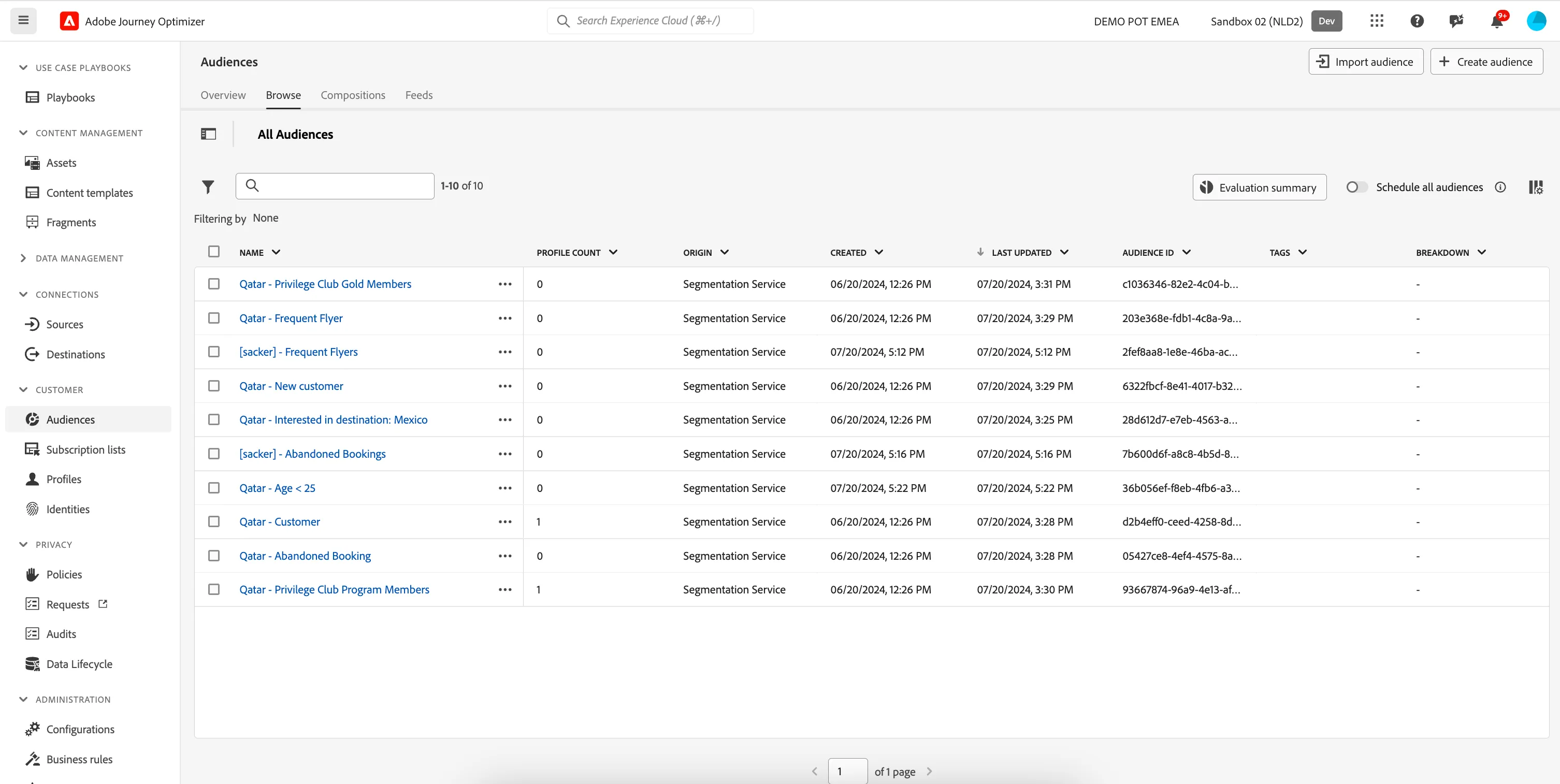Toggle Schedule all audiences switch
The image size is (1560, 784).
click(1356, 187)
